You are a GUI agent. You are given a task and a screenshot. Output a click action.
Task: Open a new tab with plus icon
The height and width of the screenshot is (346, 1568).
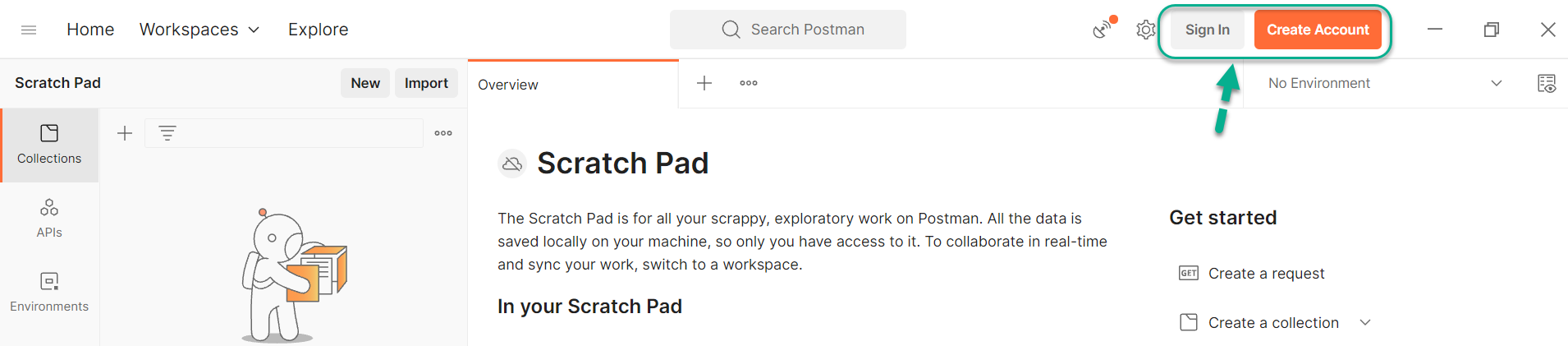pyautogui.click(x=704, y=83)
